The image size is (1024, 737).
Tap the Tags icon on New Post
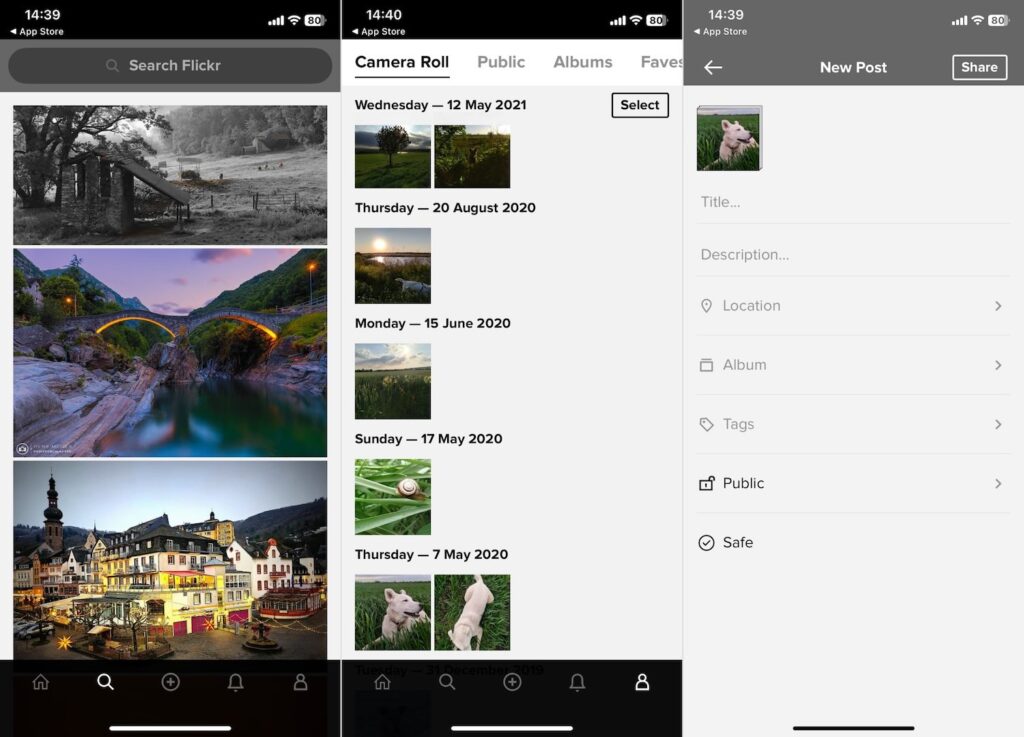(x=707, y=424)
